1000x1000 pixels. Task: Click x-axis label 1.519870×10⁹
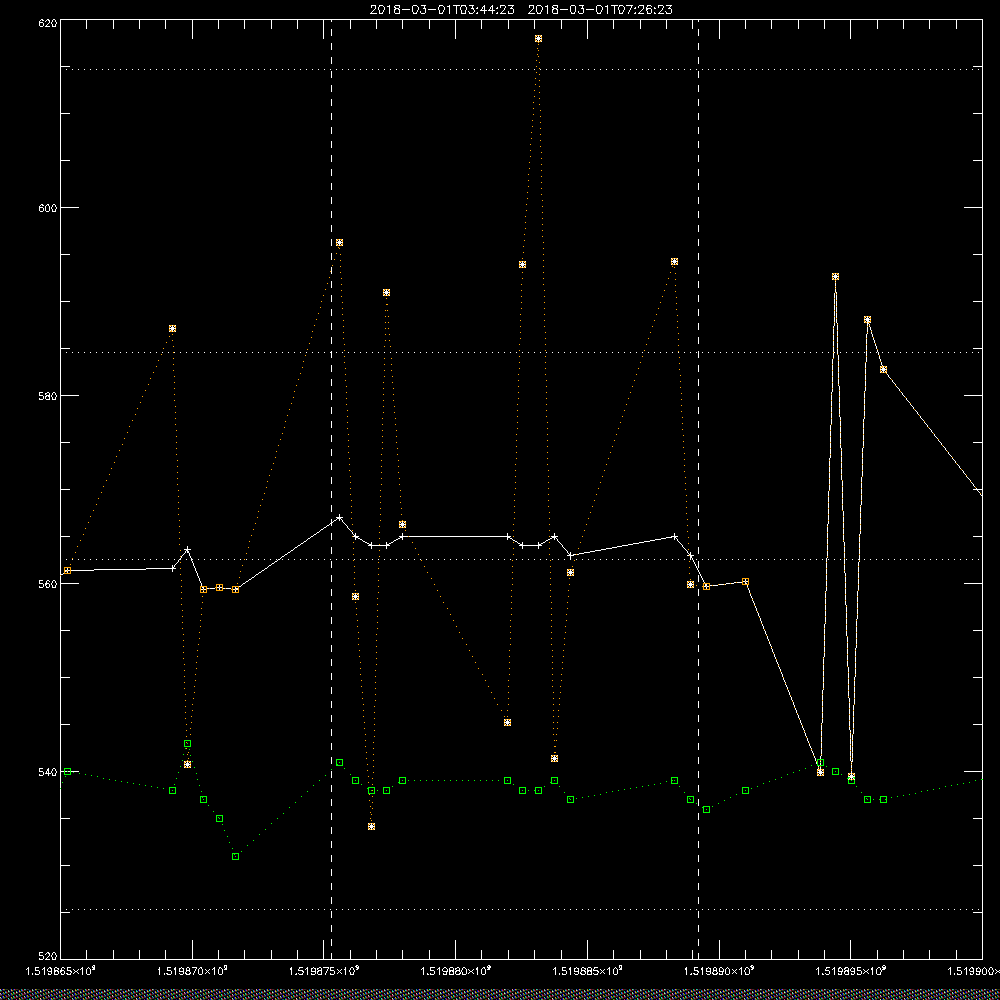pos(193,971)
